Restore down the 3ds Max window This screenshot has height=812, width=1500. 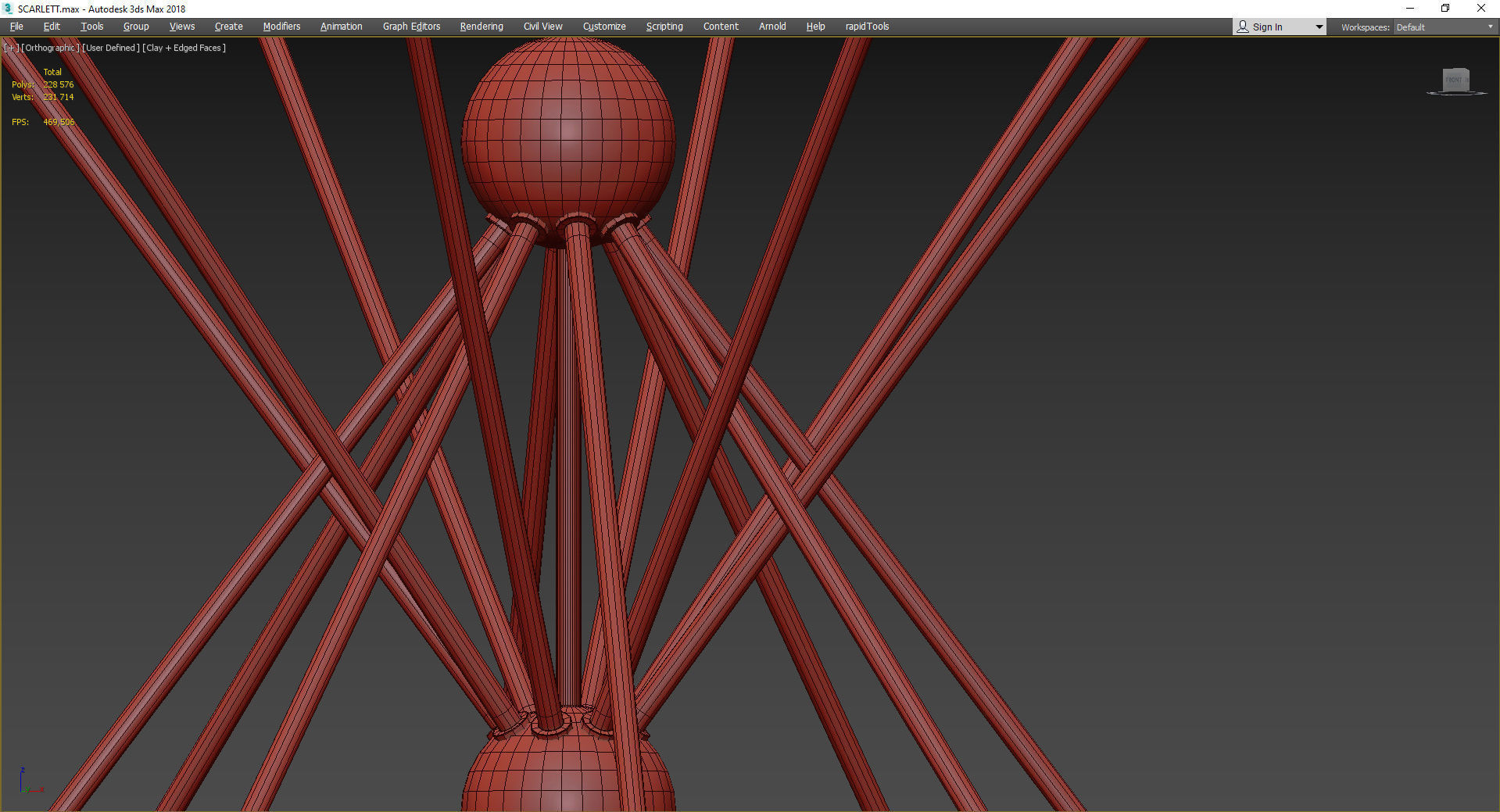[x=1445, y=9]
